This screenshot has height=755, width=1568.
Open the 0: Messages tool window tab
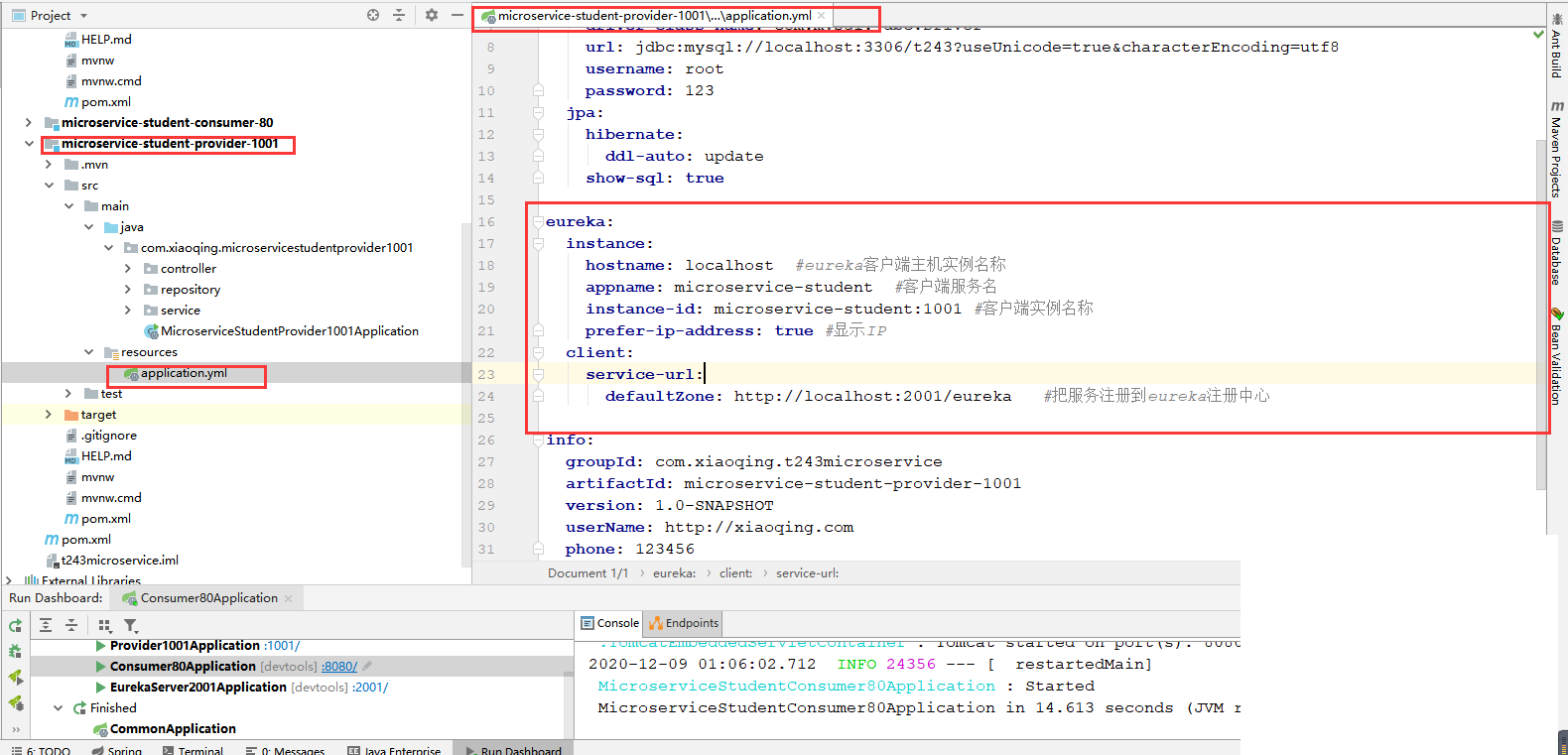(x=286, y=751)
